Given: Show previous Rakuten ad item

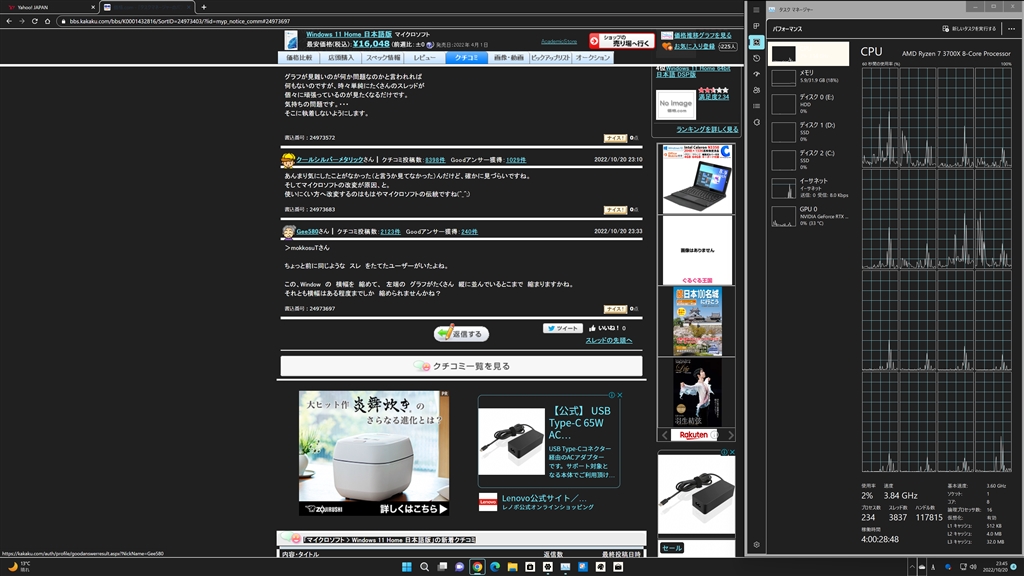Looking at the screenshot, I should click(665, 435).
